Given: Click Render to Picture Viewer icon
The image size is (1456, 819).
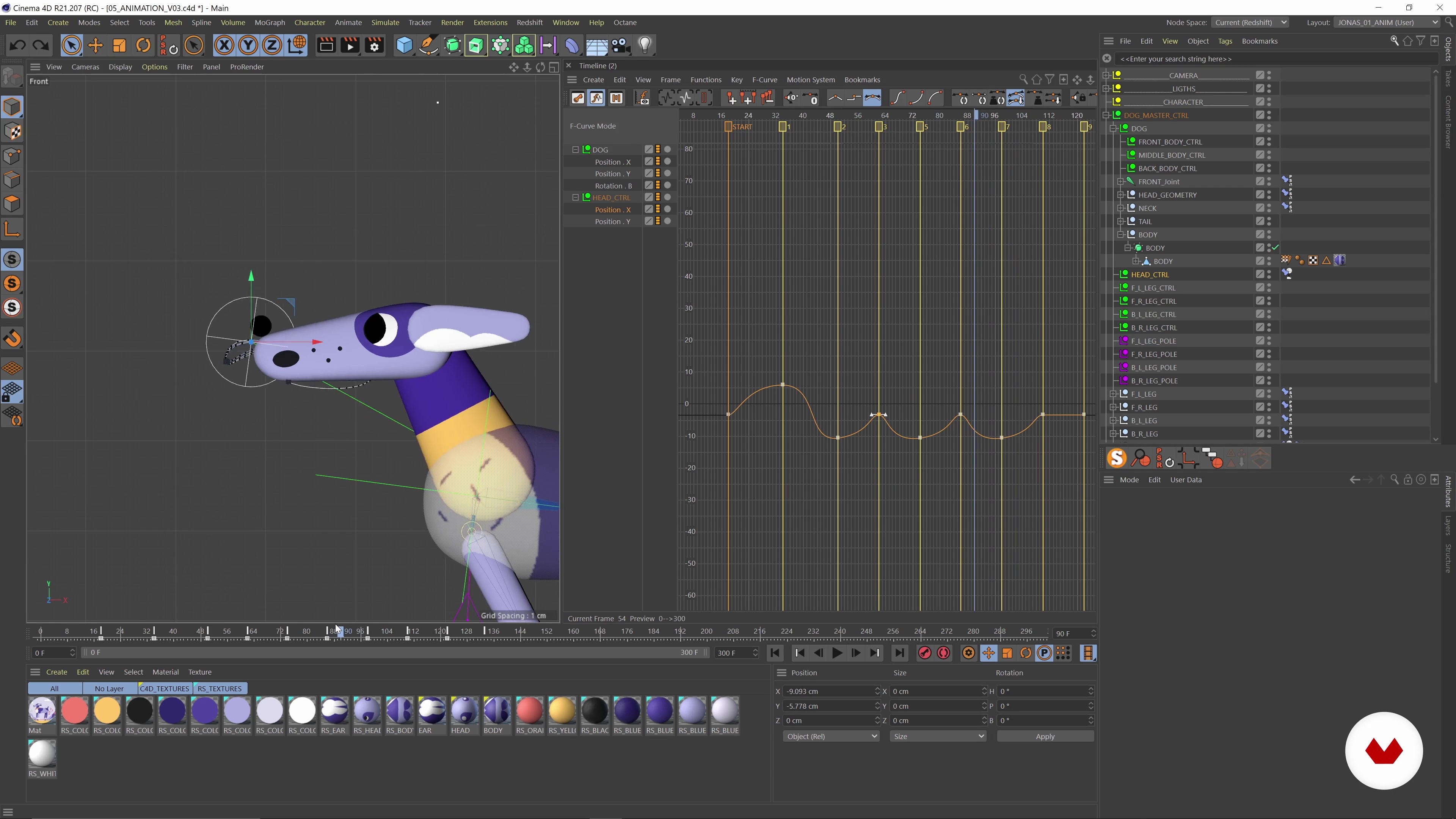Looking at the screenshot, I should tap(350, 45).
